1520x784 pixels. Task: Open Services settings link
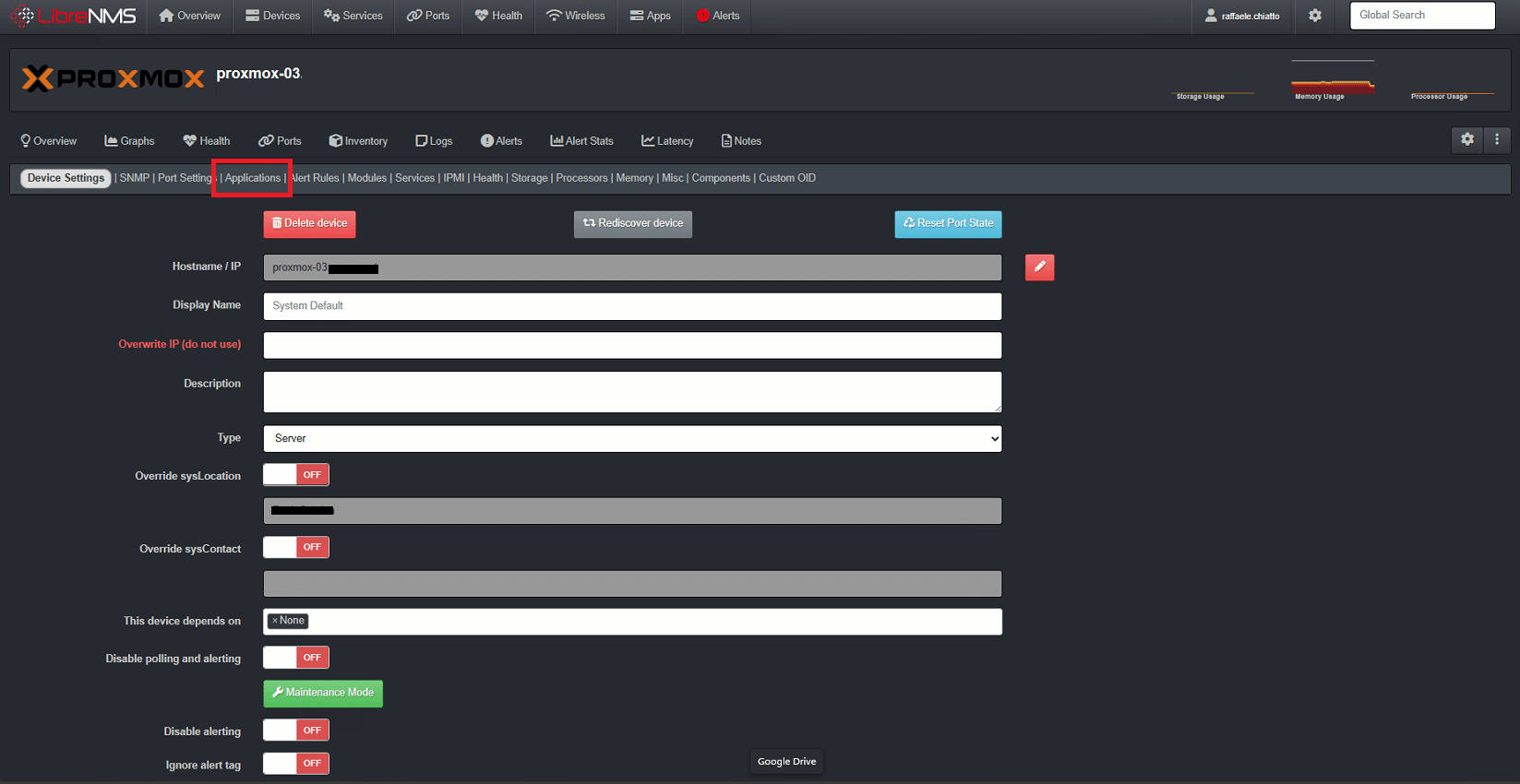415,178
